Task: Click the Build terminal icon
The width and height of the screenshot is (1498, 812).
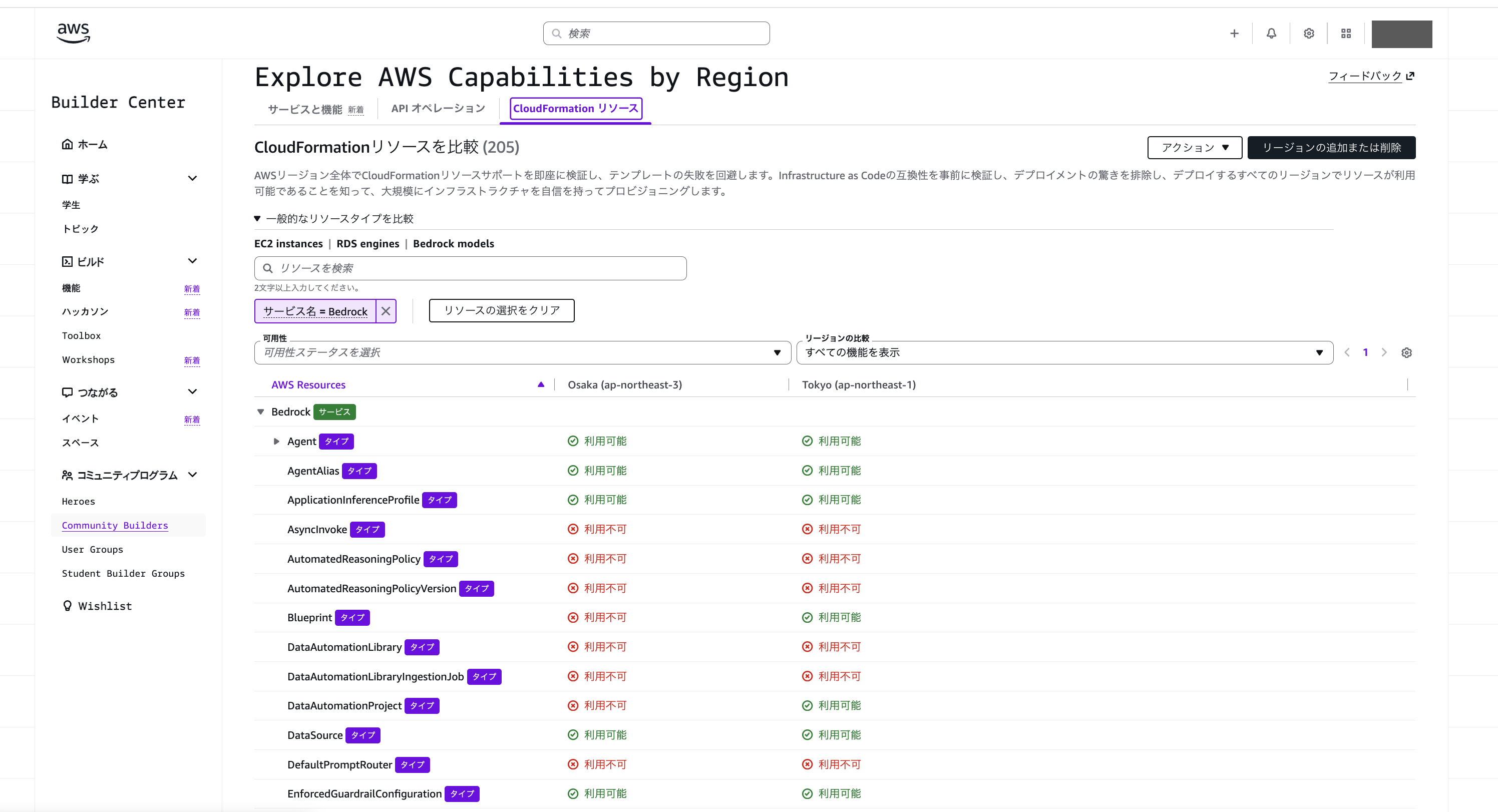Action: point(68,262)
